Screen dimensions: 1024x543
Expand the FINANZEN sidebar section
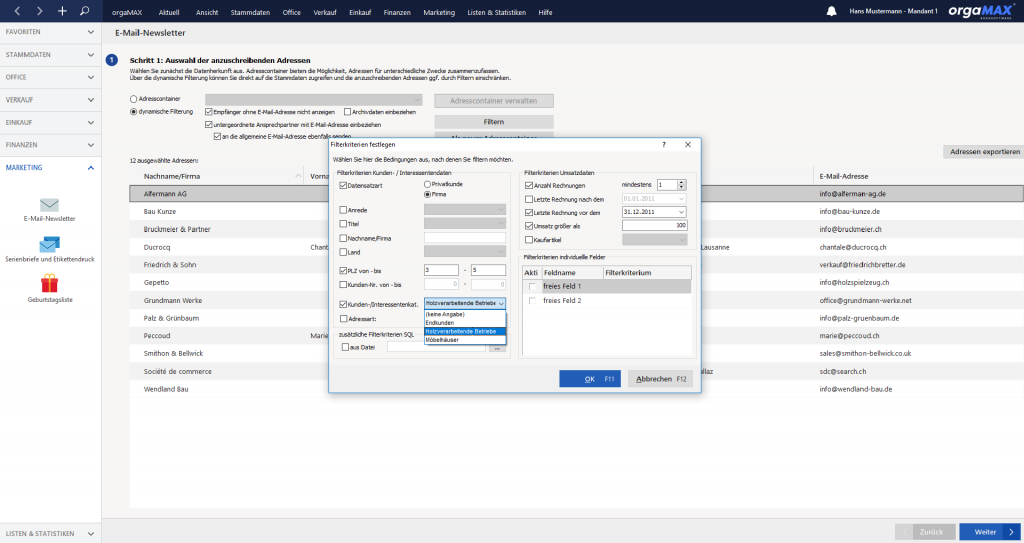coord(50,145)
